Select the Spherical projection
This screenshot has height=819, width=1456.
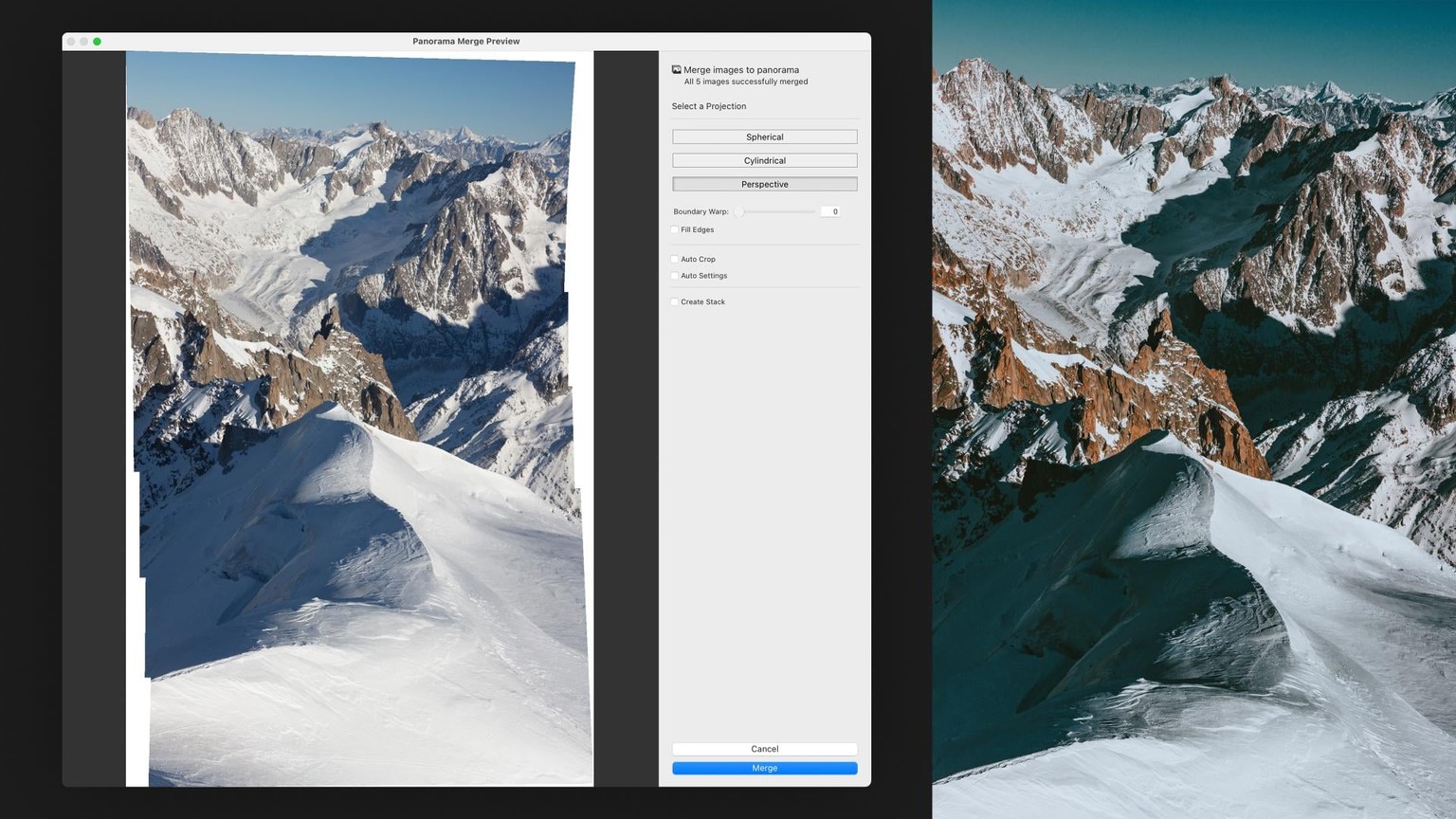pos(764,136)
